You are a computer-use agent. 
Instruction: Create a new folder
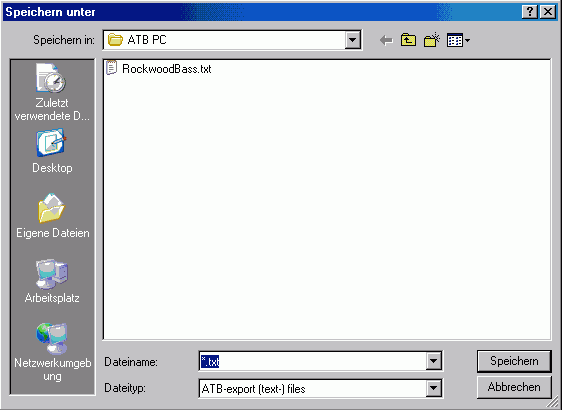tap(432, 40)
